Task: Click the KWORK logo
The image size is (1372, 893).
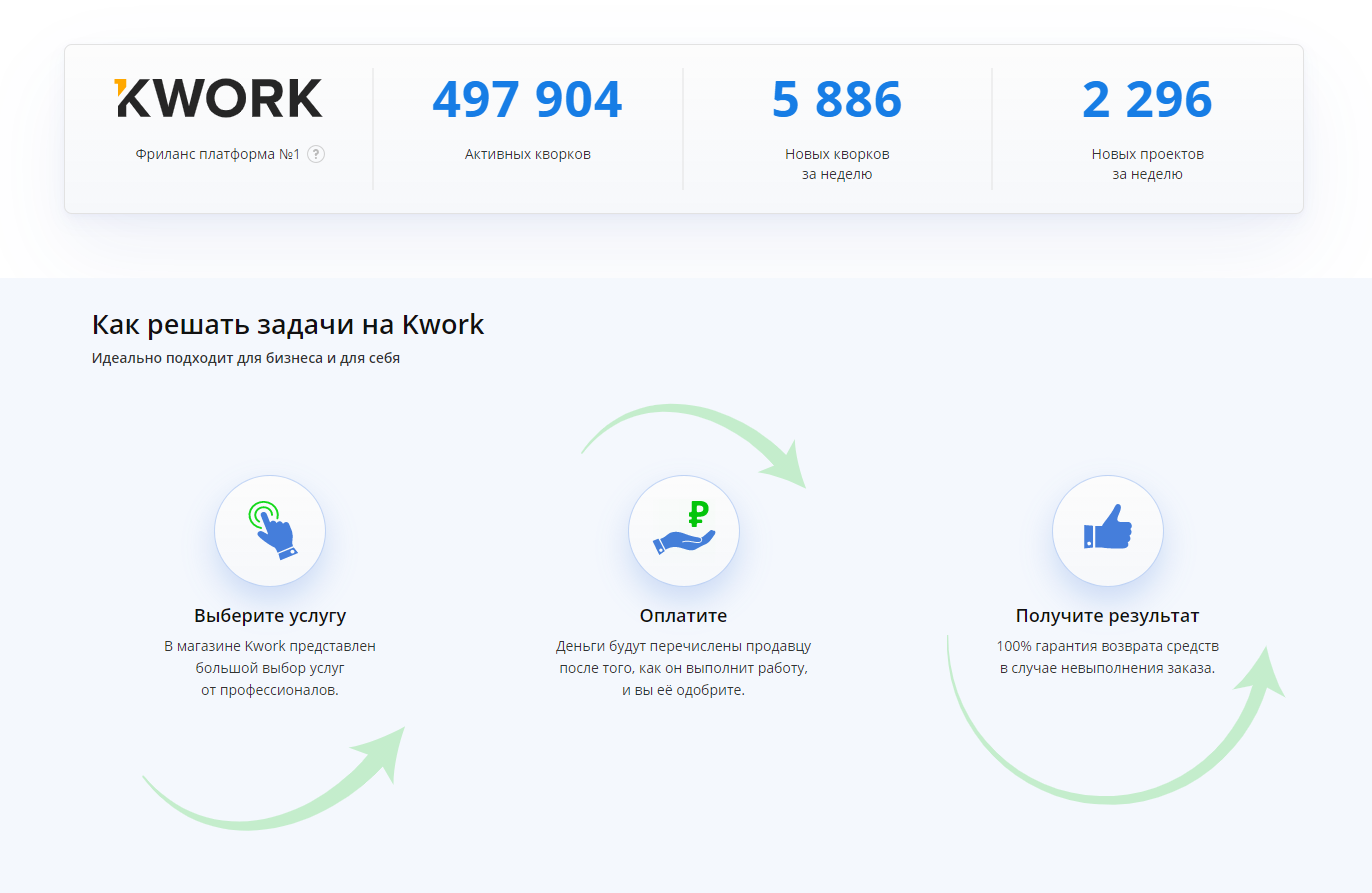Action: [218, 98]
